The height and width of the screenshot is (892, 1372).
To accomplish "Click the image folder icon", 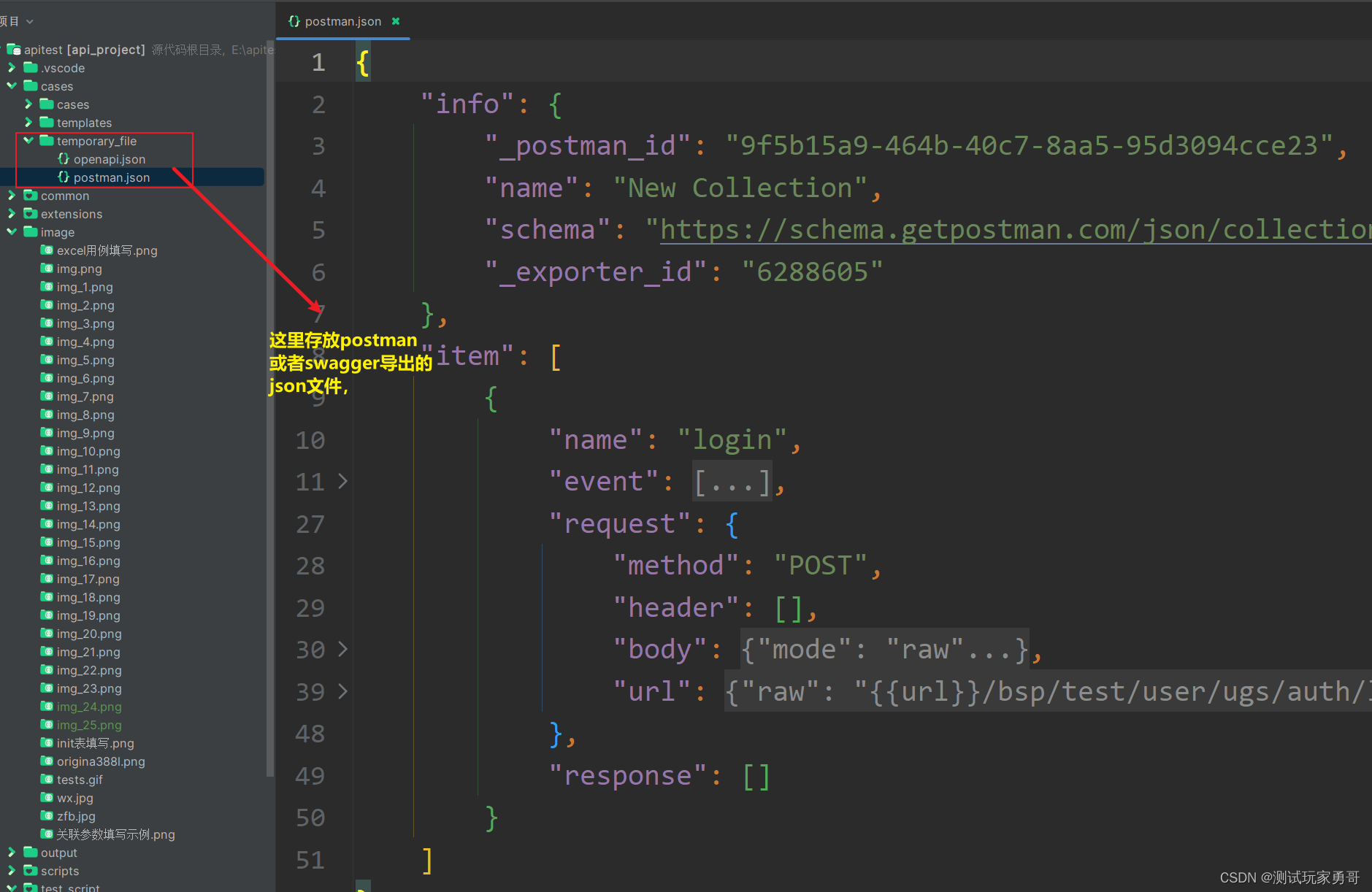I will point(31,231).
